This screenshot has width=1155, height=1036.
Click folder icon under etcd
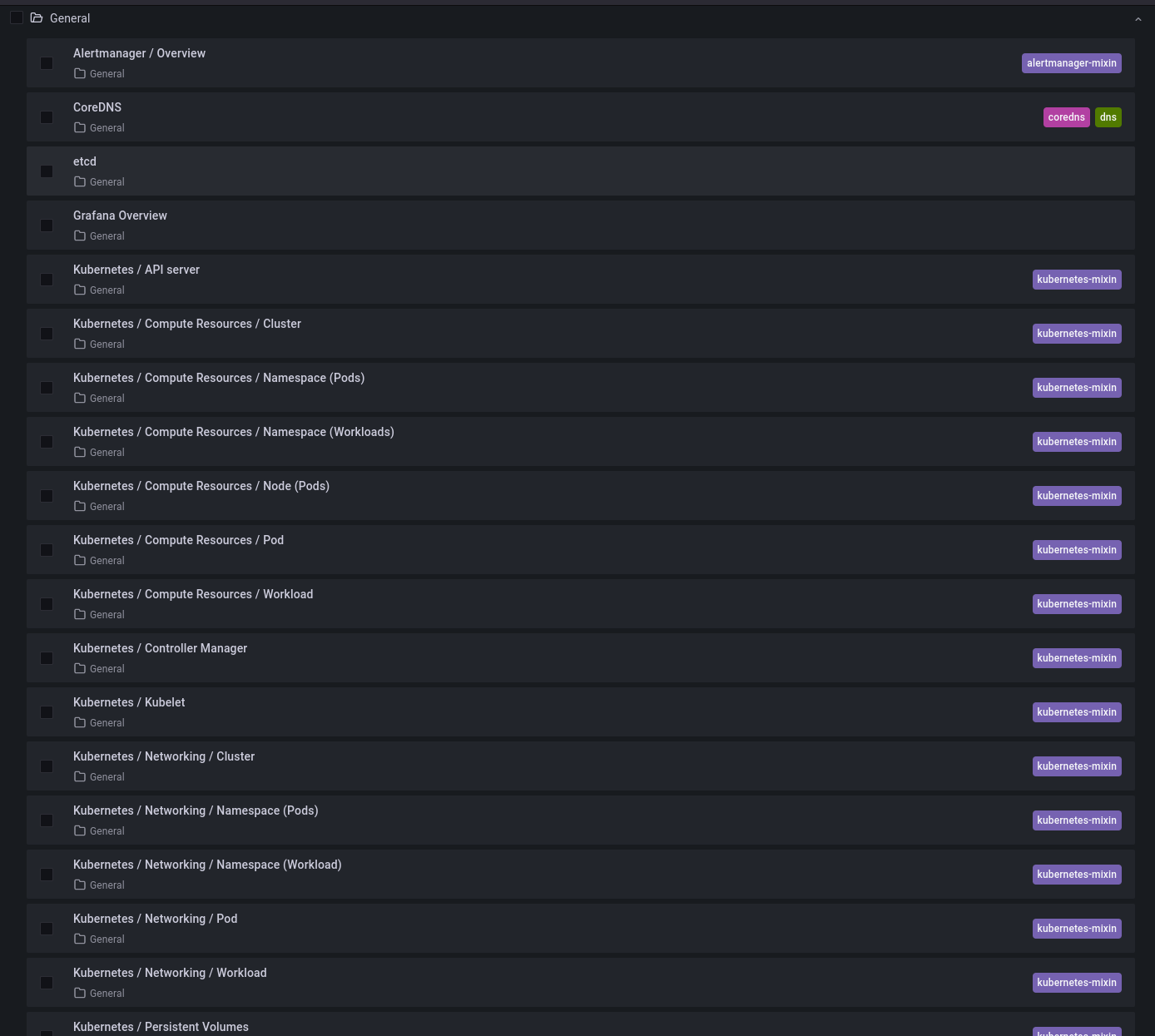pyautogui.click(x=80, y=181)
